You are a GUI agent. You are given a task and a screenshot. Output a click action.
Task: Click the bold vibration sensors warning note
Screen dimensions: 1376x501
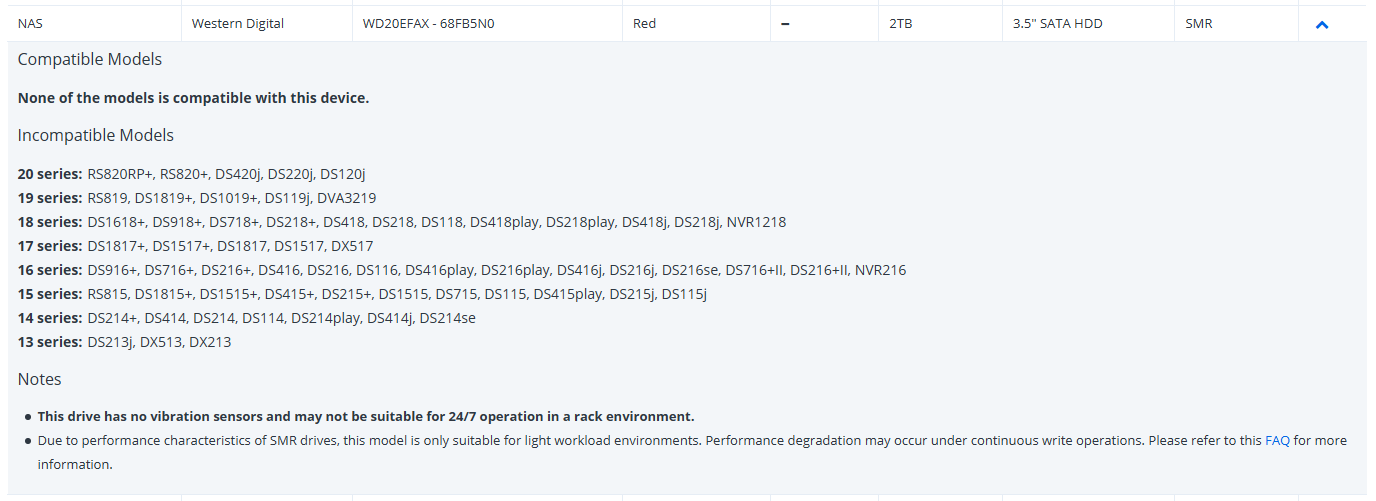tap(366, 416)
